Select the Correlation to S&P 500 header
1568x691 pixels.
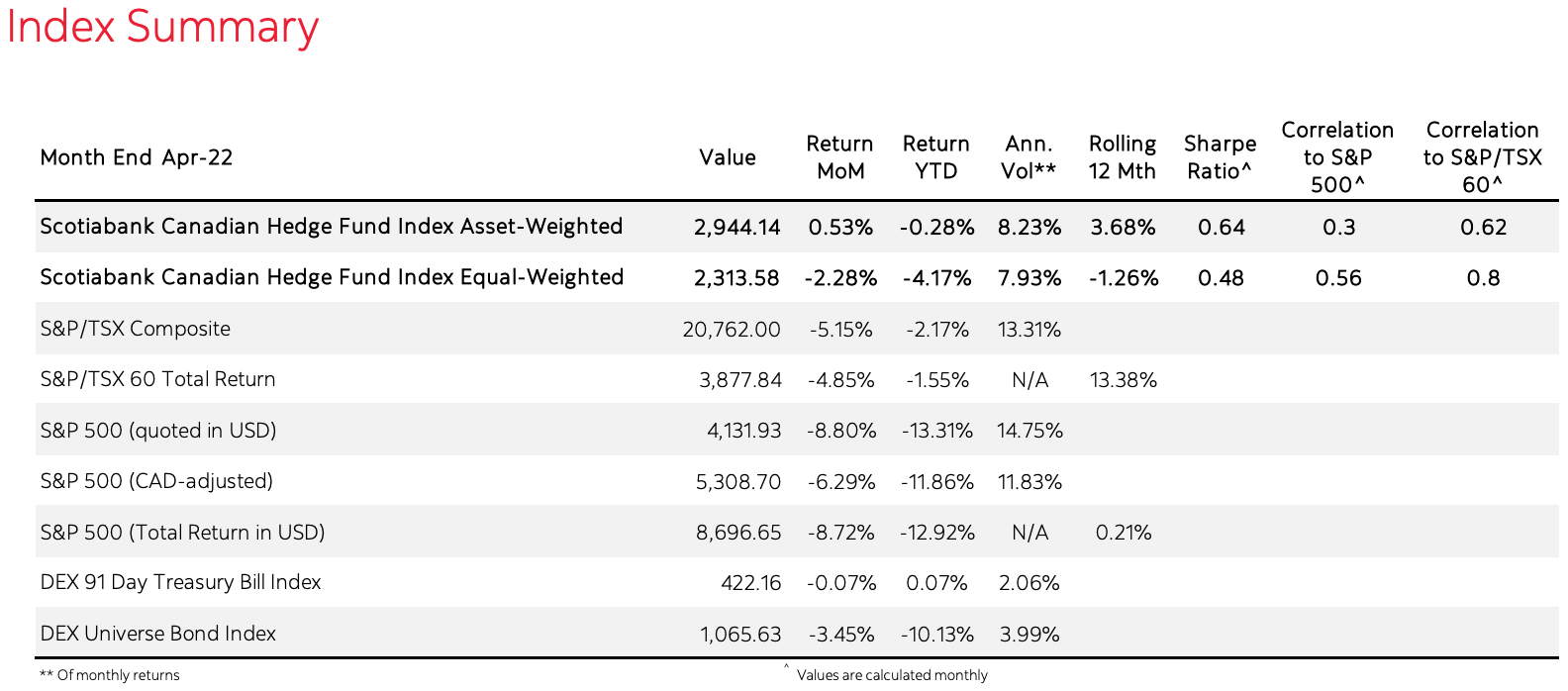click(1337, 157)
